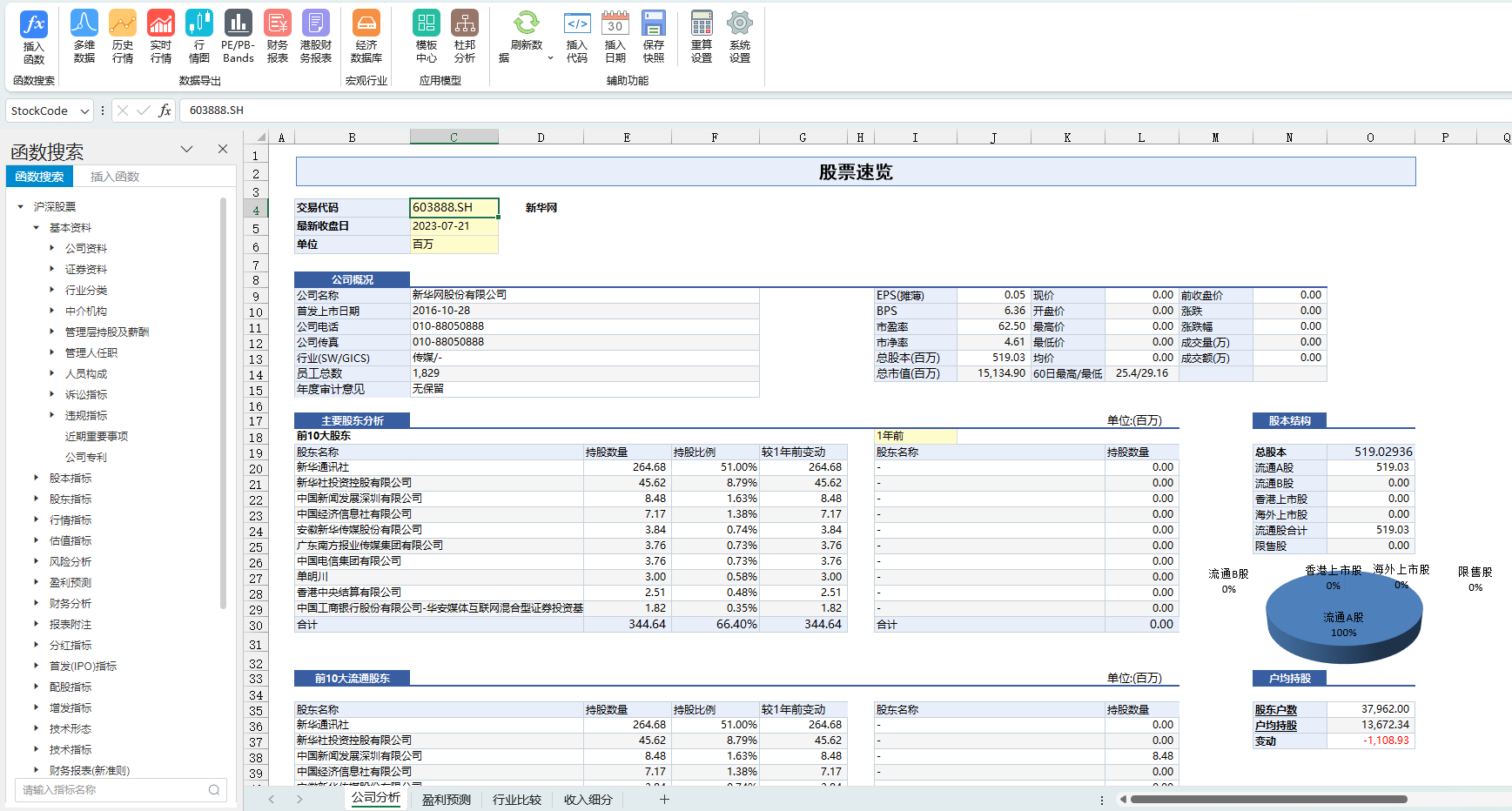Image resolution: width=1512 pixels, height=811 pixels.
Task: Close the 函数搜索 side panel
Action: [x=223, y=150]
